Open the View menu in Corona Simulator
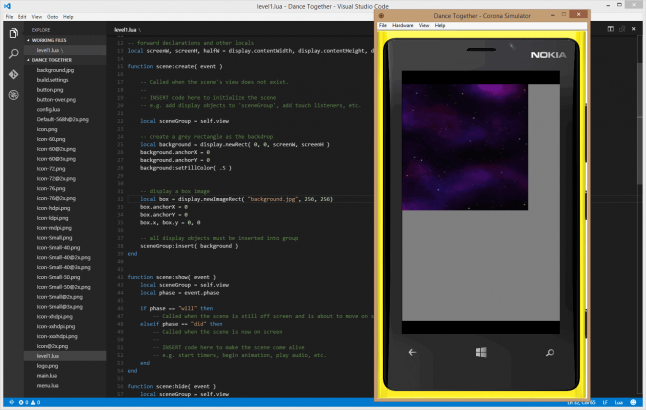The image size is (646, 410). click(424, 24)
